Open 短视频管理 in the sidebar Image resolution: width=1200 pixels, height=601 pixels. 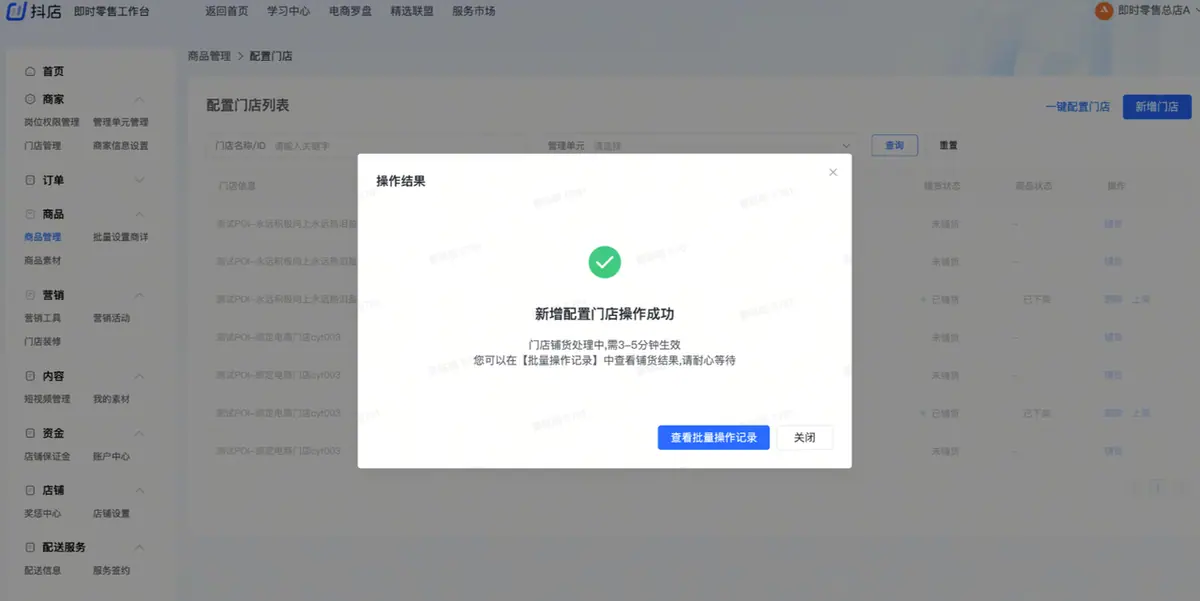point(47,399)
